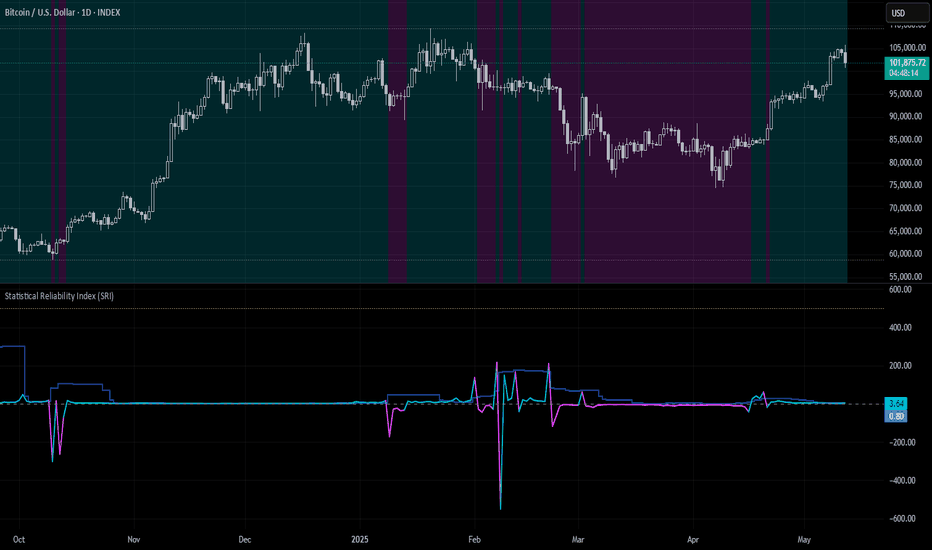Click the 60,000.00 price axis label
932x550 pixels.
pos(906,253)
